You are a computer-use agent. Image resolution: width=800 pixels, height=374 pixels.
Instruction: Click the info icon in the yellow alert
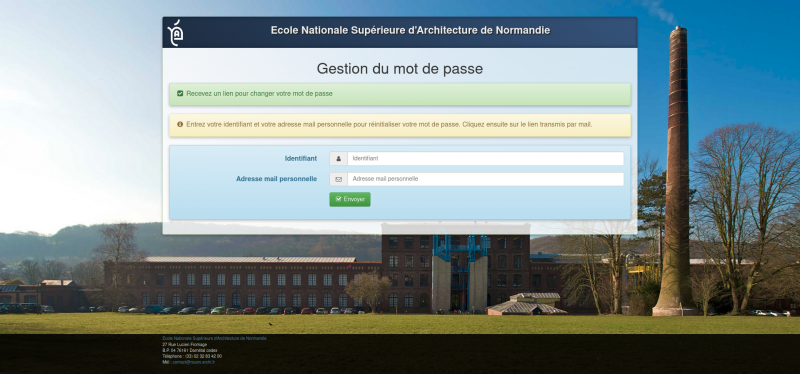click(180, 124)
